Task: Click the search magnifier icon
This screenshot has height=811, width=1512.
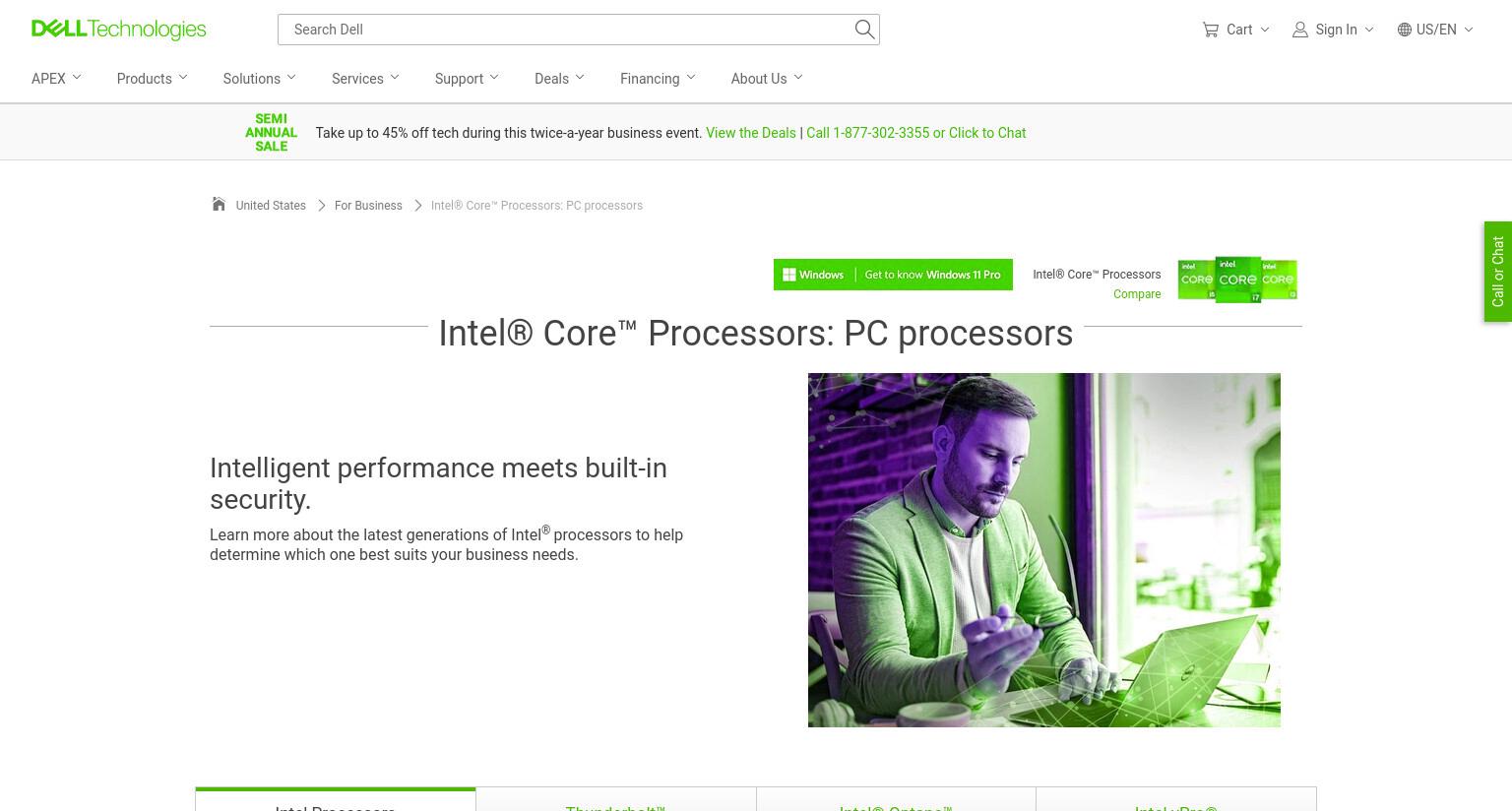Action: (x=864, y=30)
